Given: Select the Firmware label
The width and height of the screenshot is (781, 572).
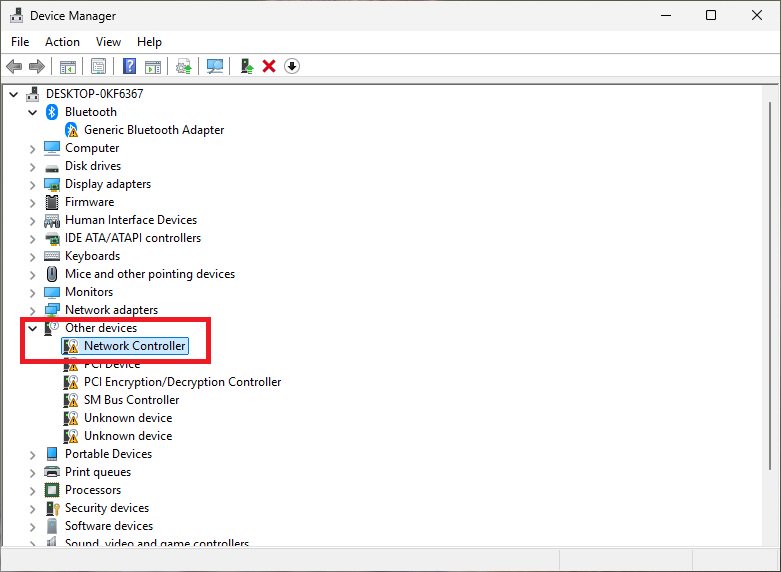Looking at the screenshot, I should [x=90, y=202].
